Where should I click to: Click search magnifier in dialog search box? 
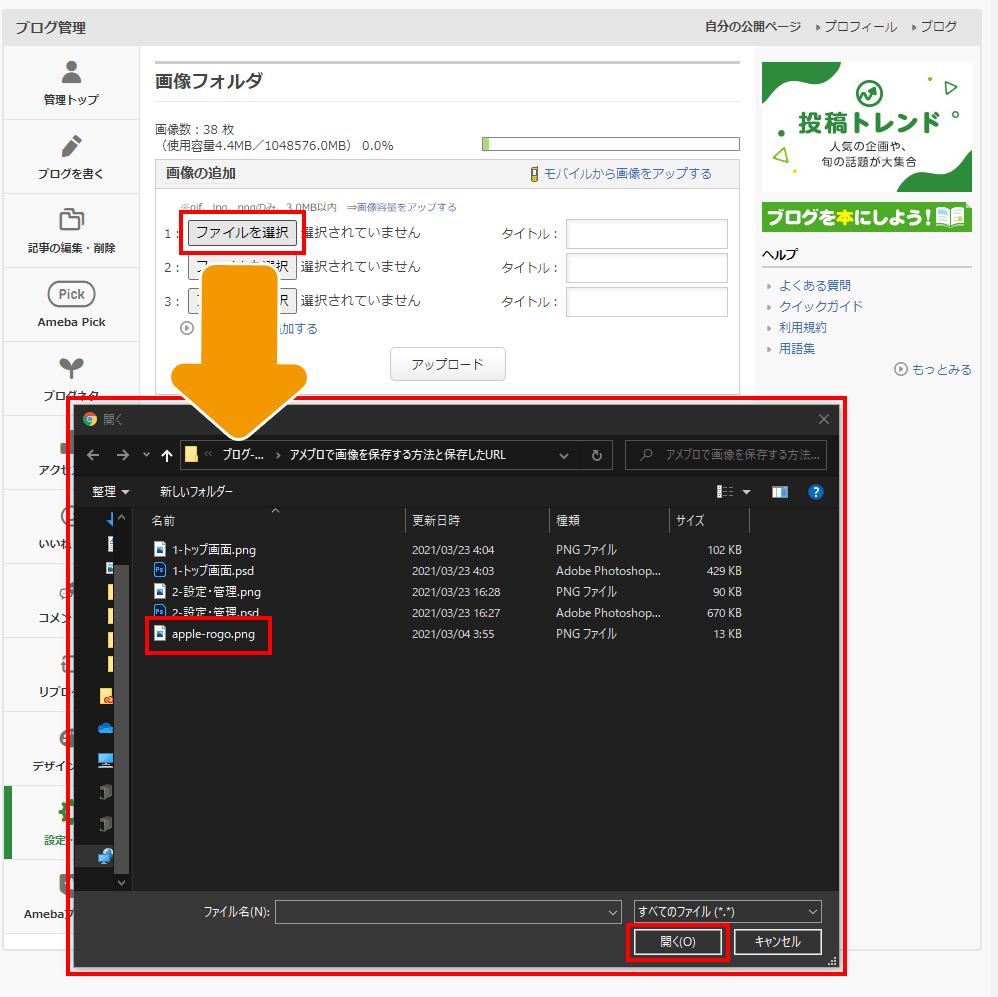point(646,455)
